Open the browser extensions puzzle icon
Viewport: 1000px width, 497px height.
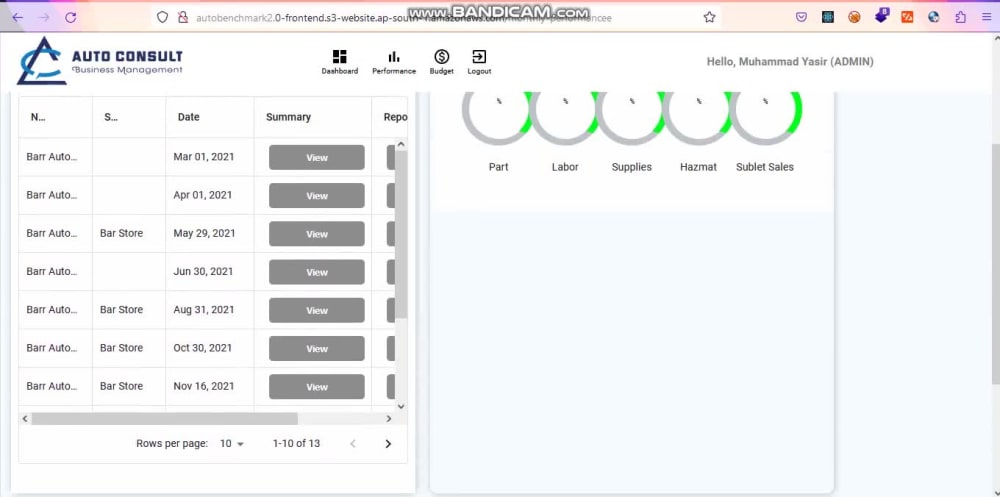click(x=960, y=17)
